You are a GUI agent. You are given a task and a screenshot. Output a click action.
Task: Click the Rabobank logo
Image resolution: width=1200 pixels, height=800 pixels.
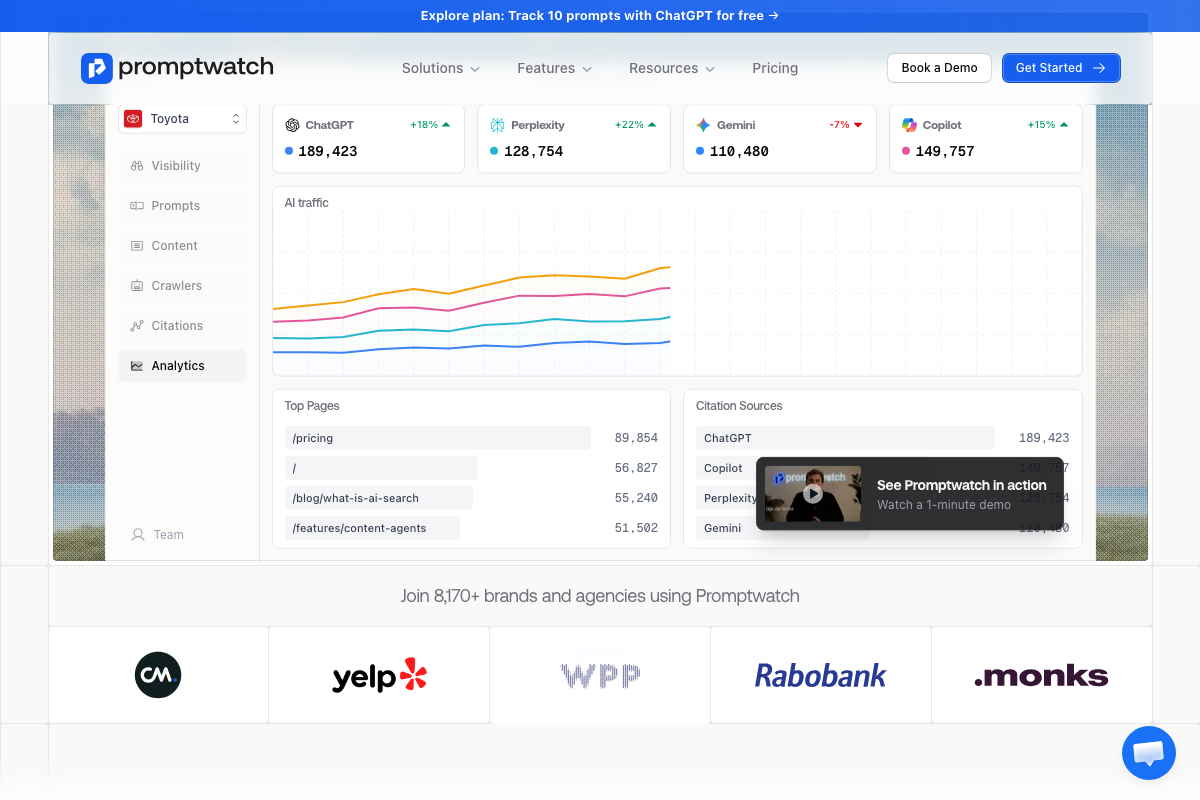(820, 676)
